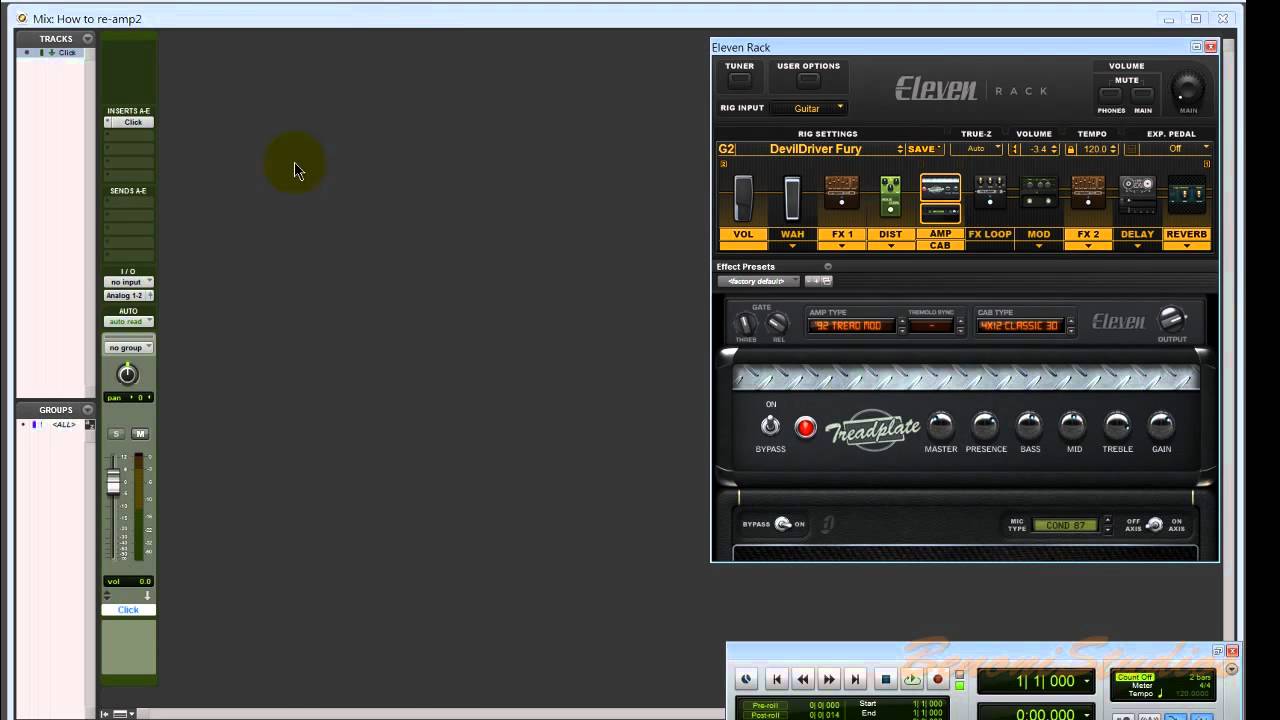Toggle the Count Off button
The image size is (1280, 720).
pos(1134,677)
